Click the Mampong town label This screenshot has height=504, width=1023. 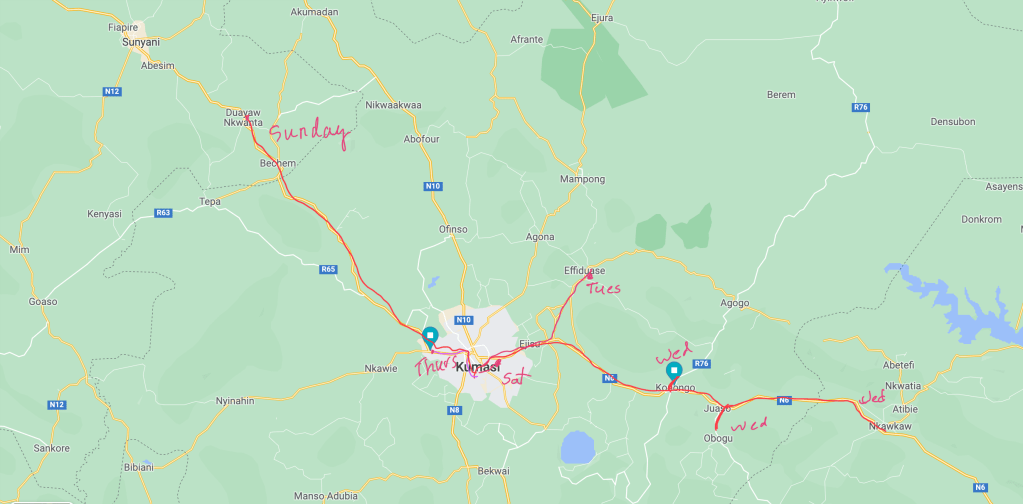click(x=583, y=179)
